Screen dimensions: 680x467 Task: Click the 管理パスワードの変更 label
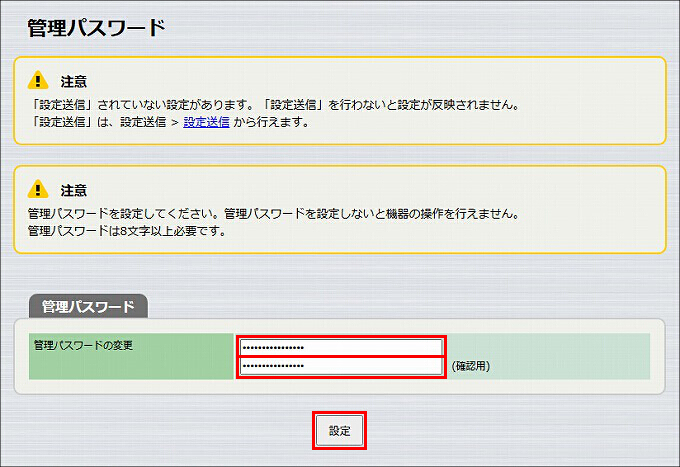coord(83,345)
